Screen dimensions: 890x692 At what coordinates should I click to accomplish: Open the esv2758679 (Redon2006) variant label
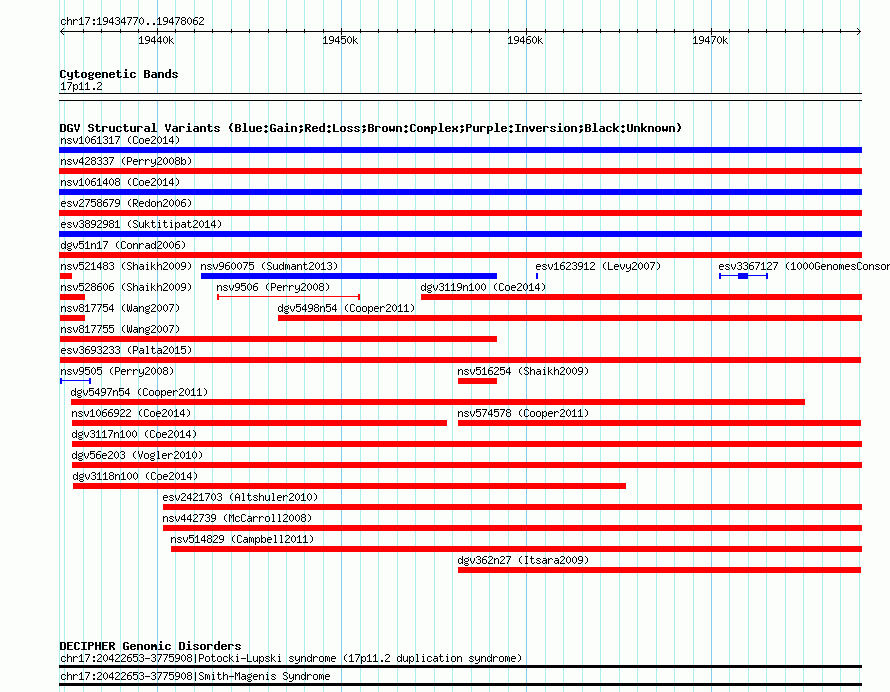click(126, 203)
